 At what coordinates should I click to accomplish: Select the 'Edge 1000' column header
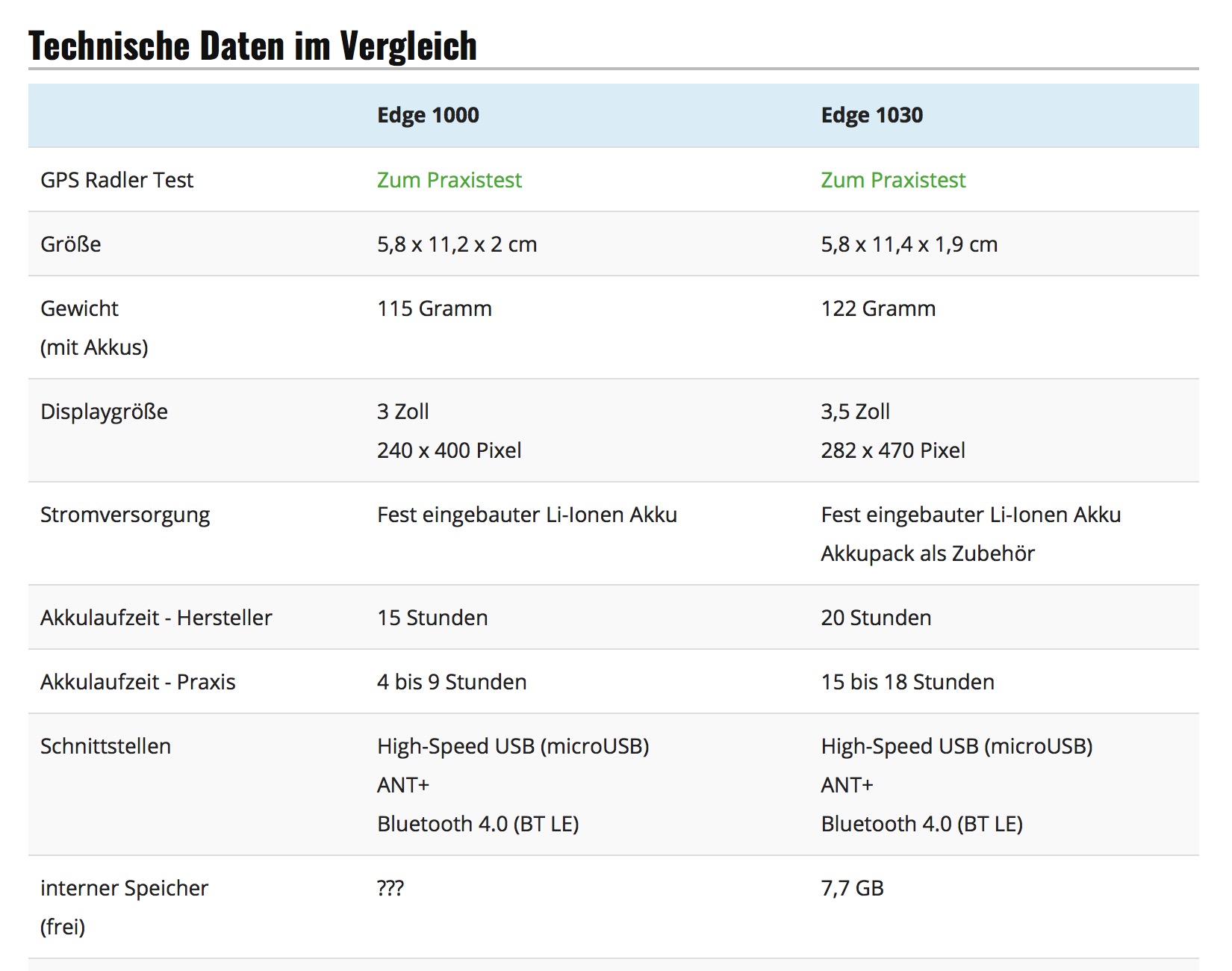tap(428, 115)
